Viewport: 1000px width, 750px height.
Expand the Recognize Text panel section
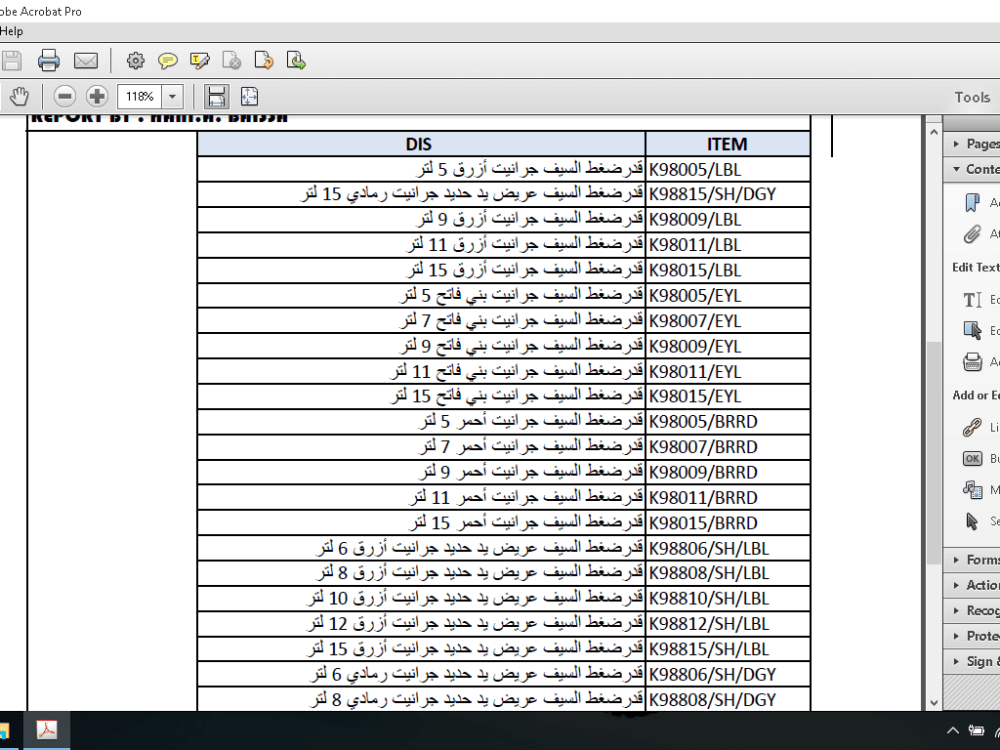coord(972,611)
